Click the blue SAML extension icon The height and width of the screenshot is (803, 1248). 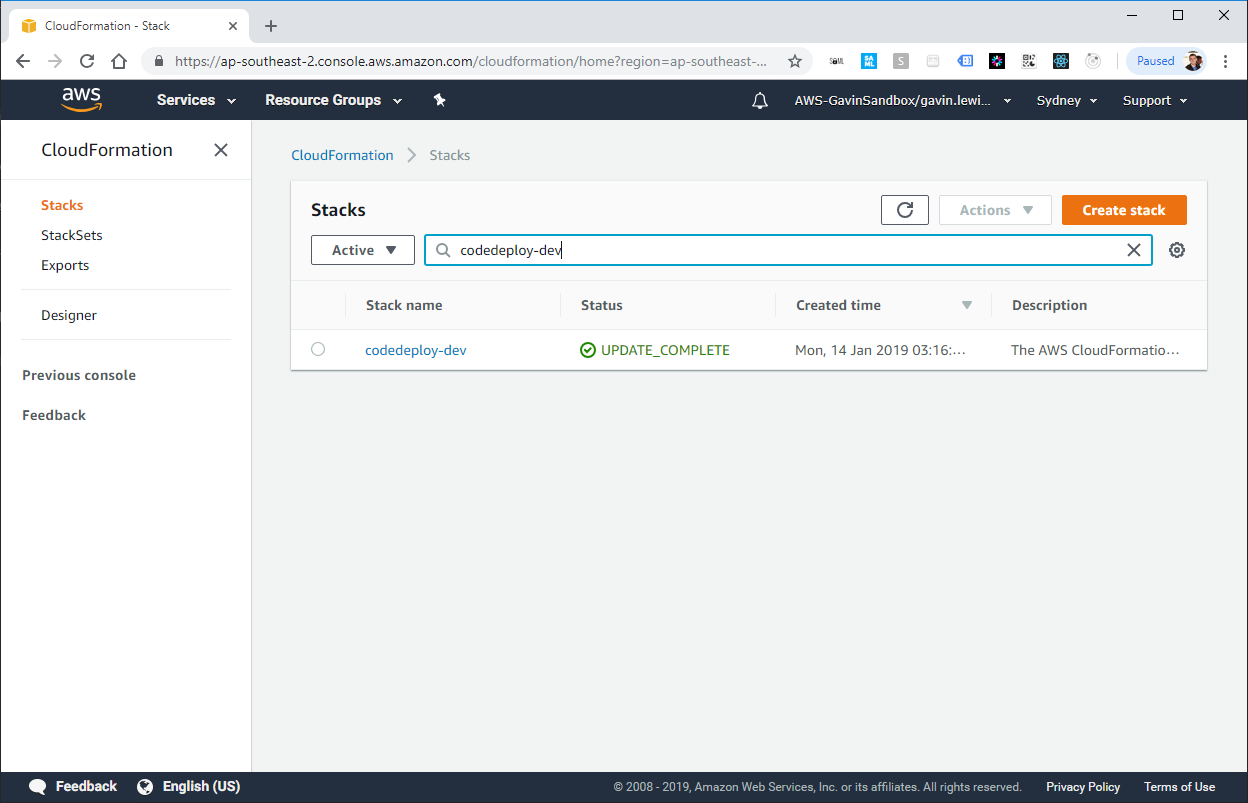click(869, 61)
